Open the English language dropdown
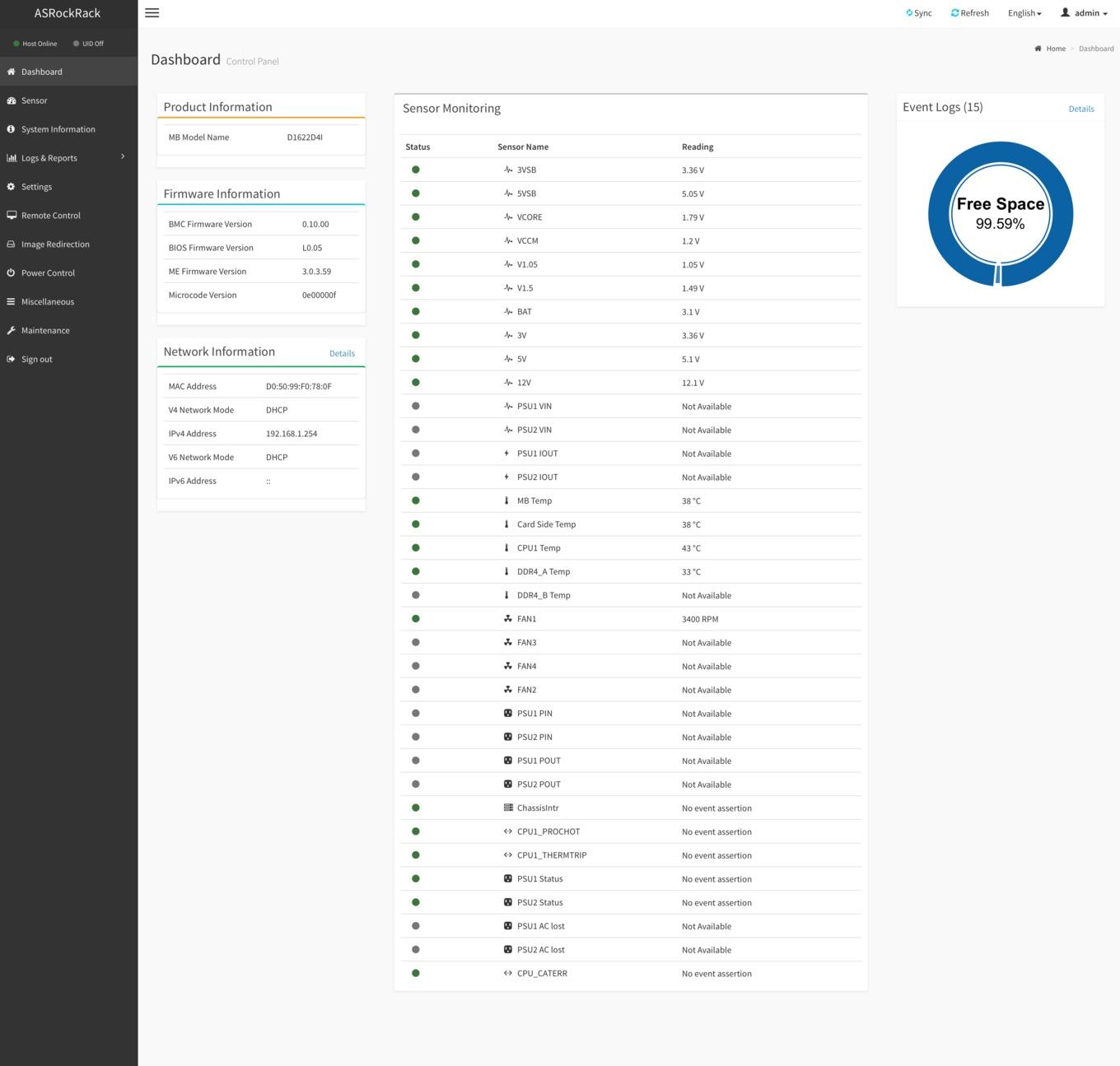This screenshot has height=1066, width=1120. point(1024,13)
